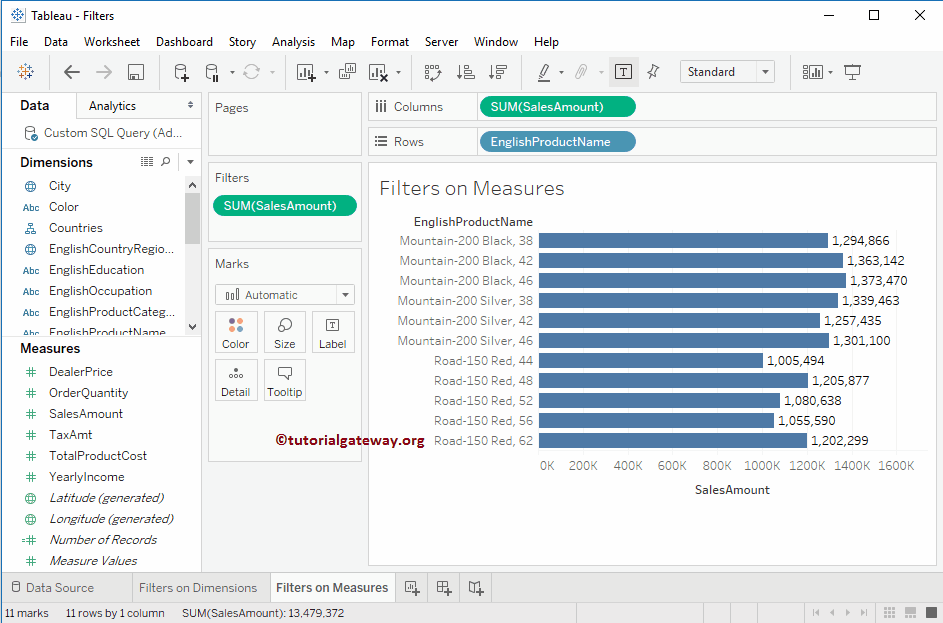Open the Automatic mark type dropdown

(285, 295)
